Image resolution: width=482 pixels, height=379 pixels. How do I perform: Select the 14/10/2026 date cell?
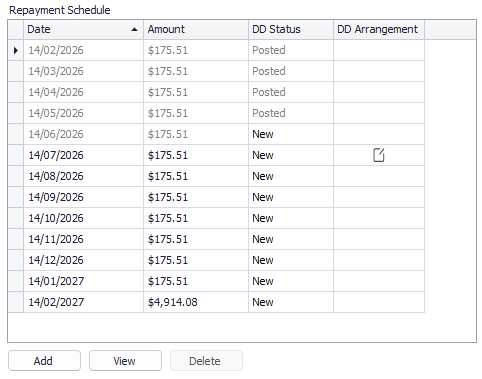[x=83, y=218]
